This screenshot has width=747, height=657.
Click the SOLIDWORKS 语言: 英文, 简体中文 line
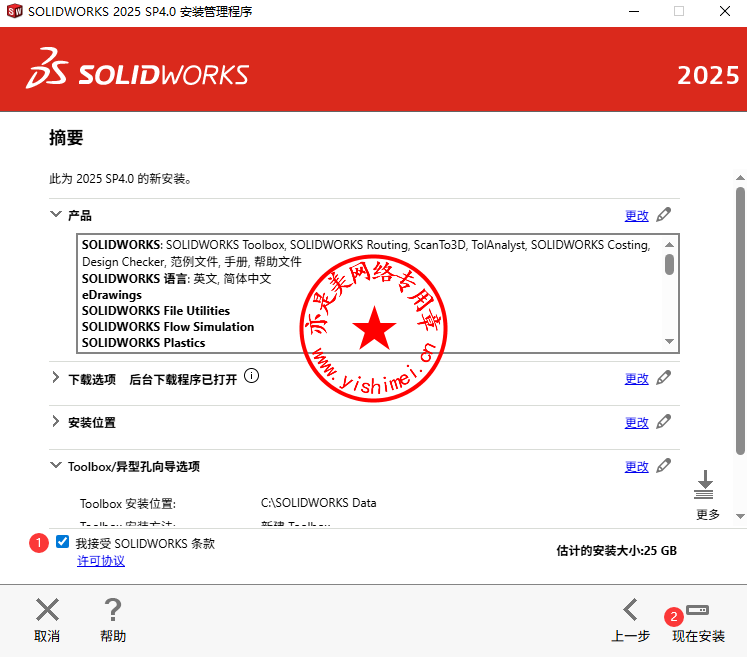(176, 278)
